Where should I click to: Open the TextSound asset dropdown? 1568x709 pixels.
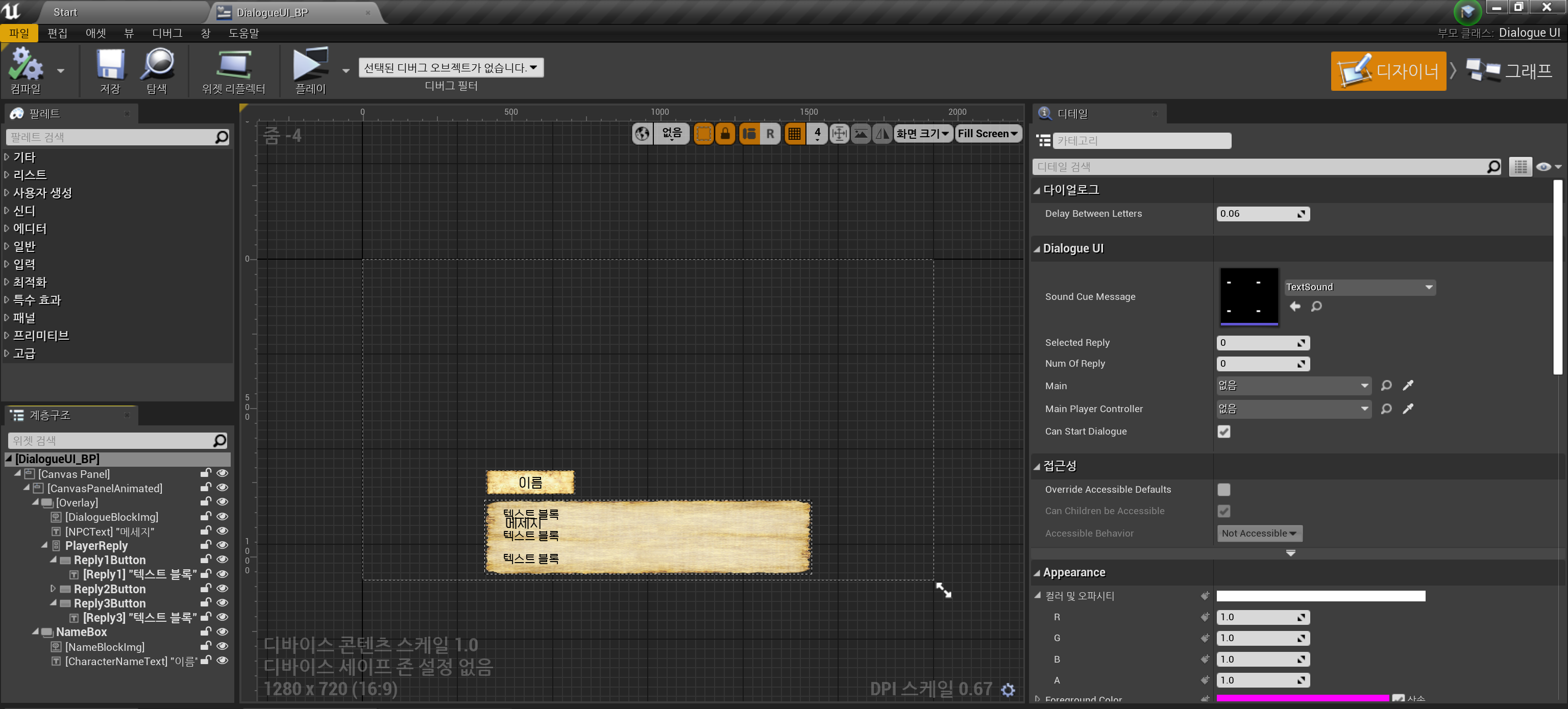click(x=1360, y=287)
